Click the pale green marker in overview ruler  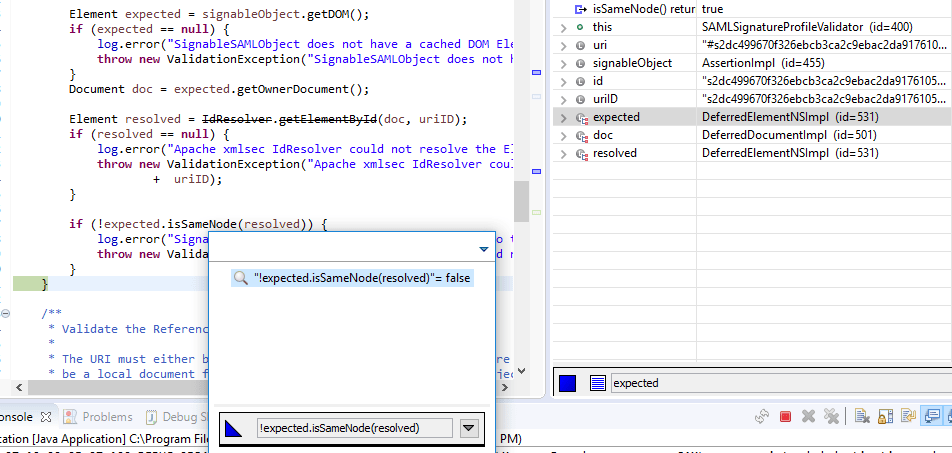pyautogui.click(x=536, y=213)
